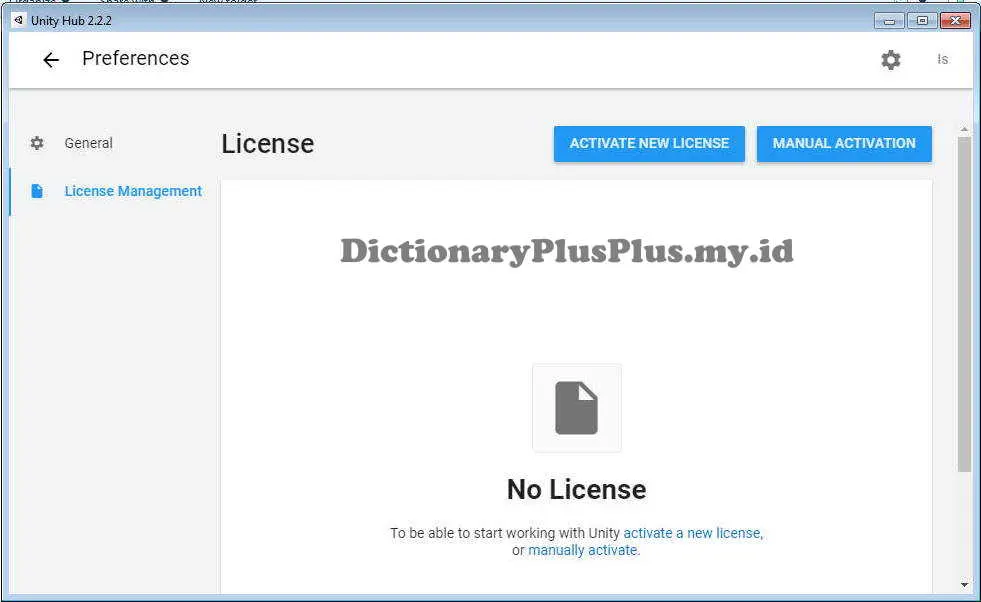Viewport: 981px width, 602px height.
Task: Click the Unity logo in the title bar
Action: point(19,20)
